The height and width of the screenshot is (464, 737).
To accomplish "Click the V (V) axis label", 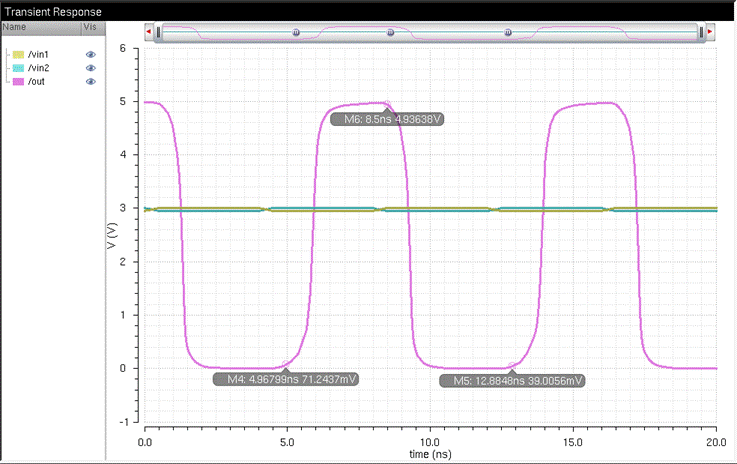I will [x=111, y=236].
